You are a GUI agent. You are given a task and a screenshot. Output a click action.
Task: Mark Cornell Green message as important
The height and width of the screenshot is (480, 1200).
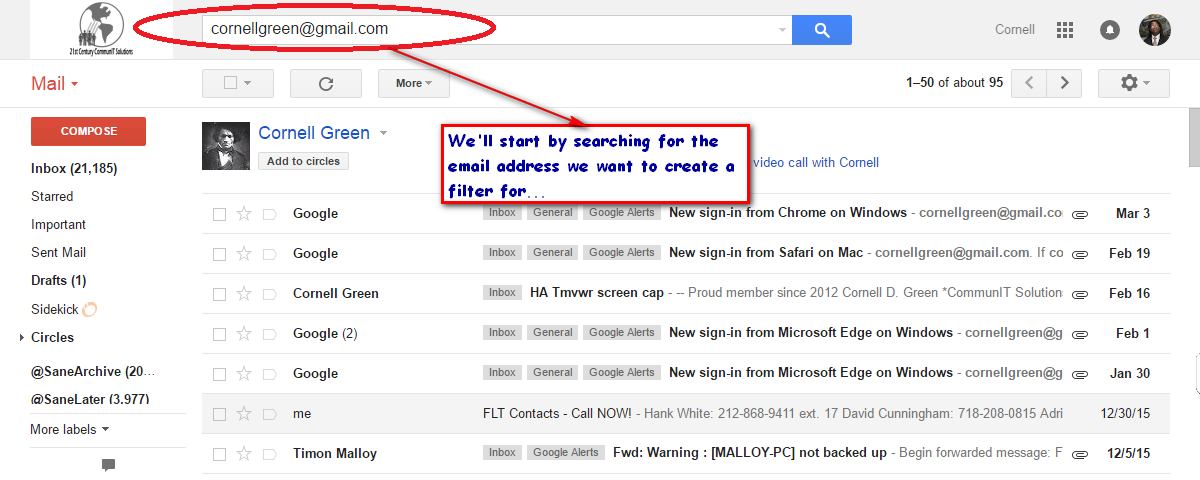[x=269, y=293]
